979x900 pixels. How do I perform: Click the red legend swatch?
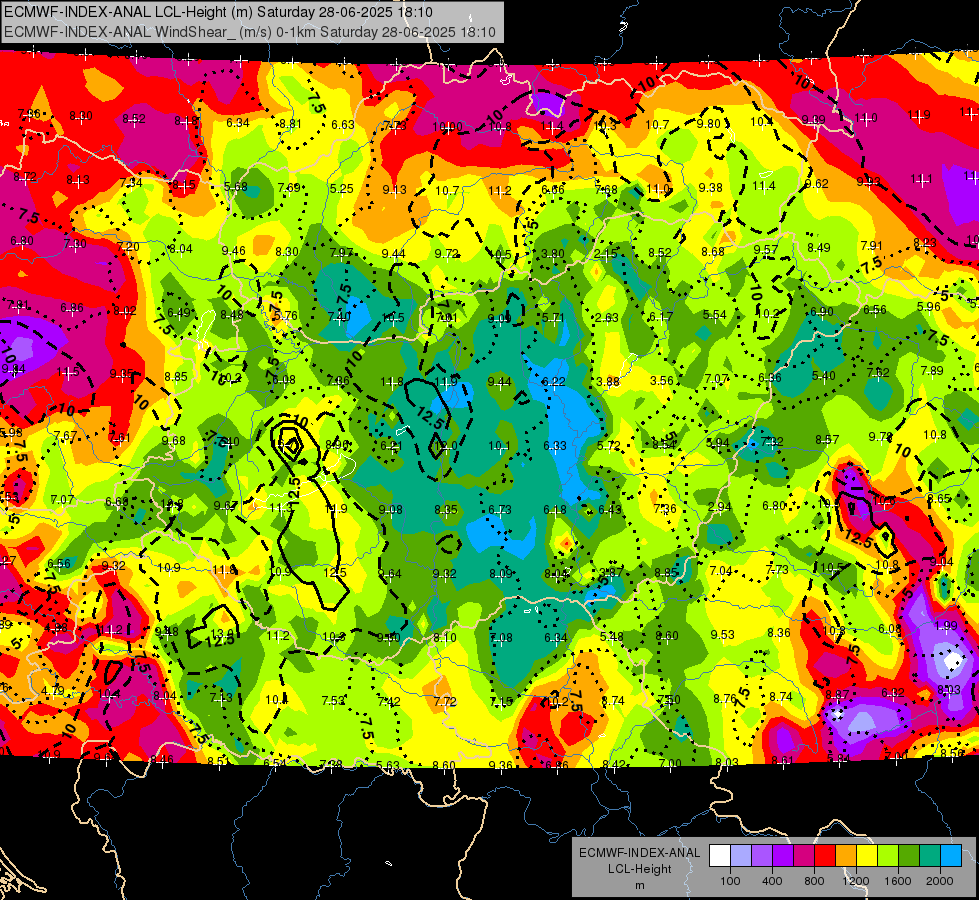tap(825, 856)
